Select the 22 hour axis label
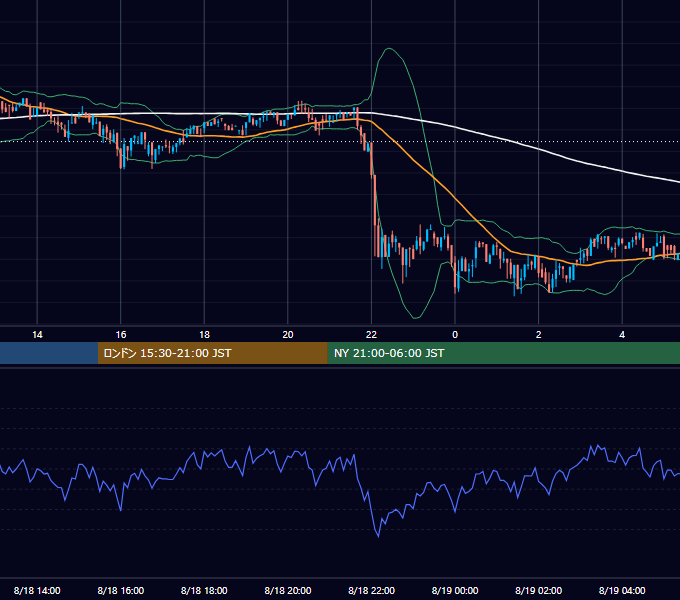 coord(371,335)
